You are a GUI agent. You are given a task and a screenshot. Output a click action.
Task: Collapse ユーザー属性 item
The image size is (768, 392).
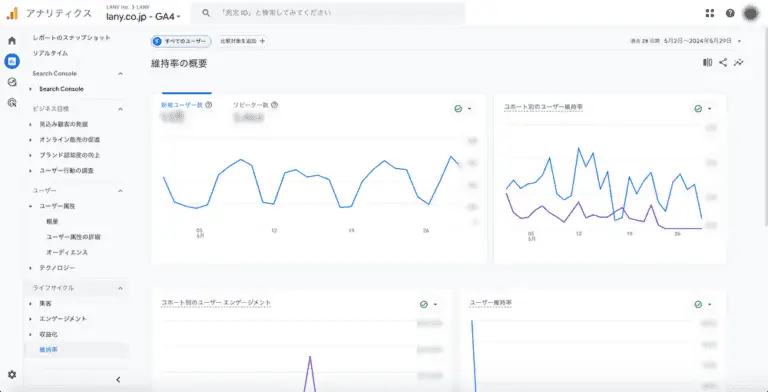click(30, 206)
